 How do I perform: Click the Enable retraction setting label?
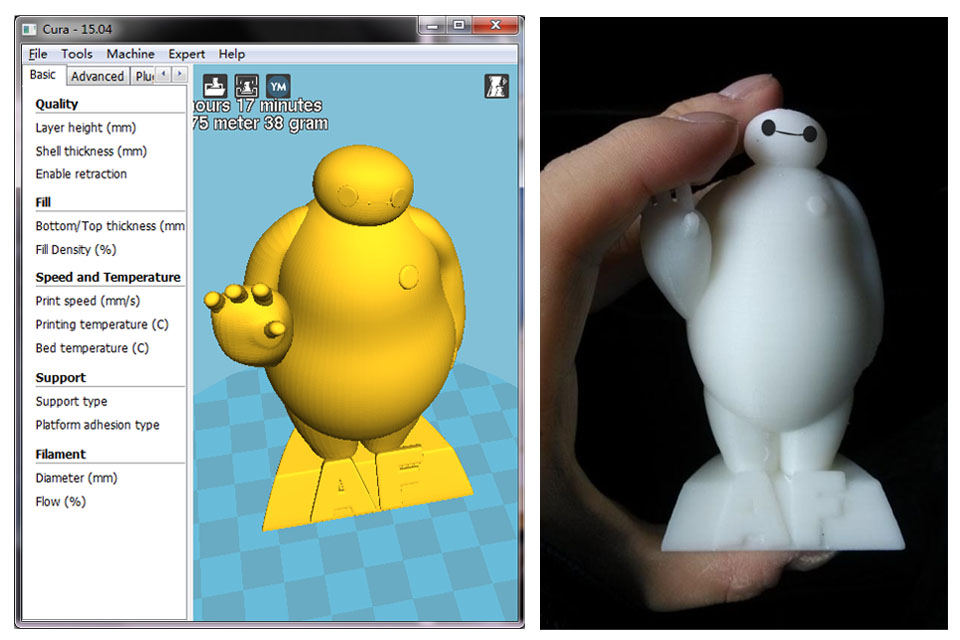click(81, 174)
